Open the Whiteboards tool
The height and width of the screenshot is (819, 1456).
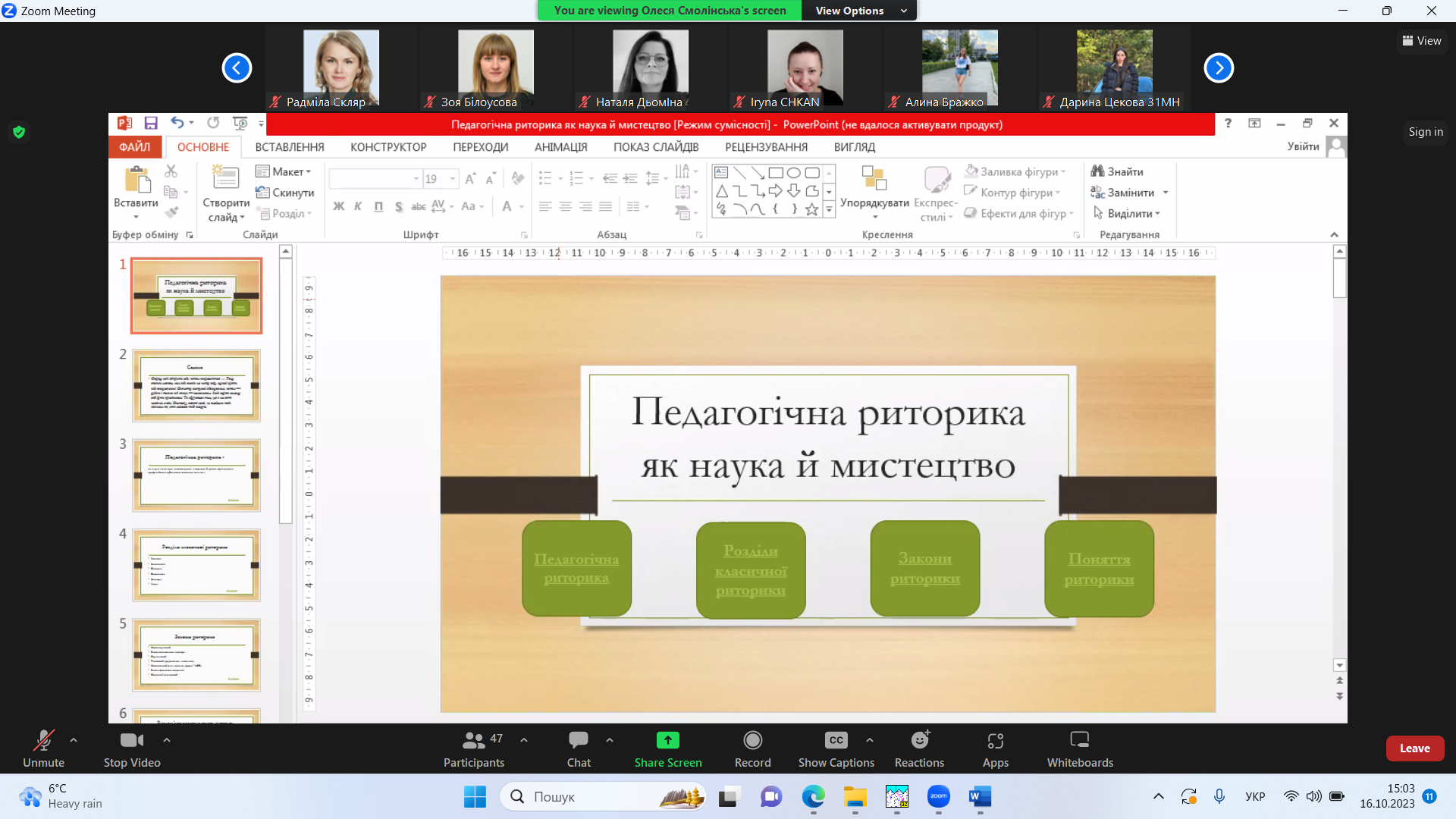pyautogui.click(x=1079, y=740)
